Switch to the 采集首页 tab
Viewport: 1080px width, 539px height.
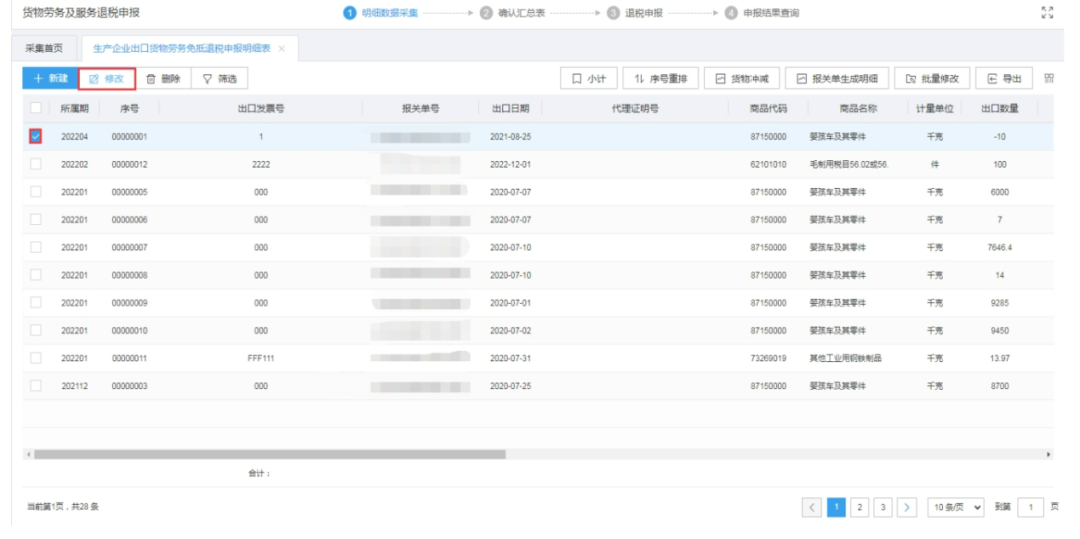pos(44,48)
